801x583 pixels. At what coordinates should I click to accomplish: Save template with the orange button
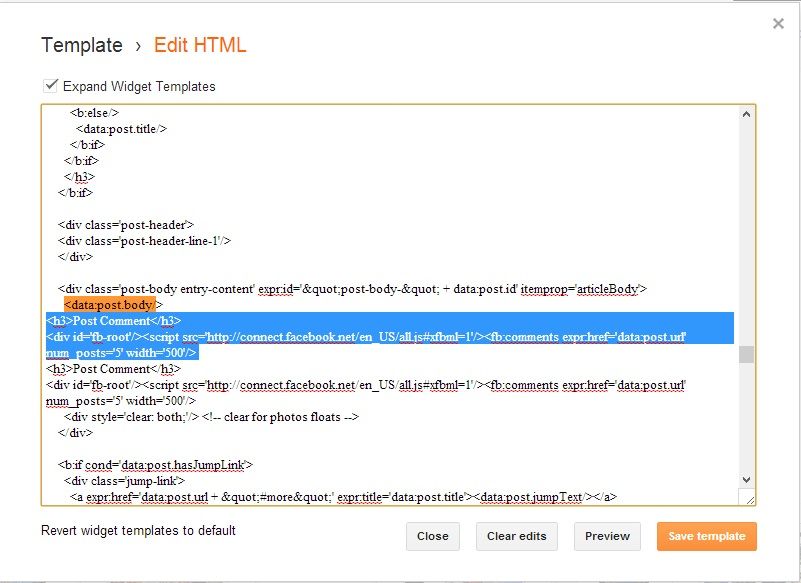(706, 536)
